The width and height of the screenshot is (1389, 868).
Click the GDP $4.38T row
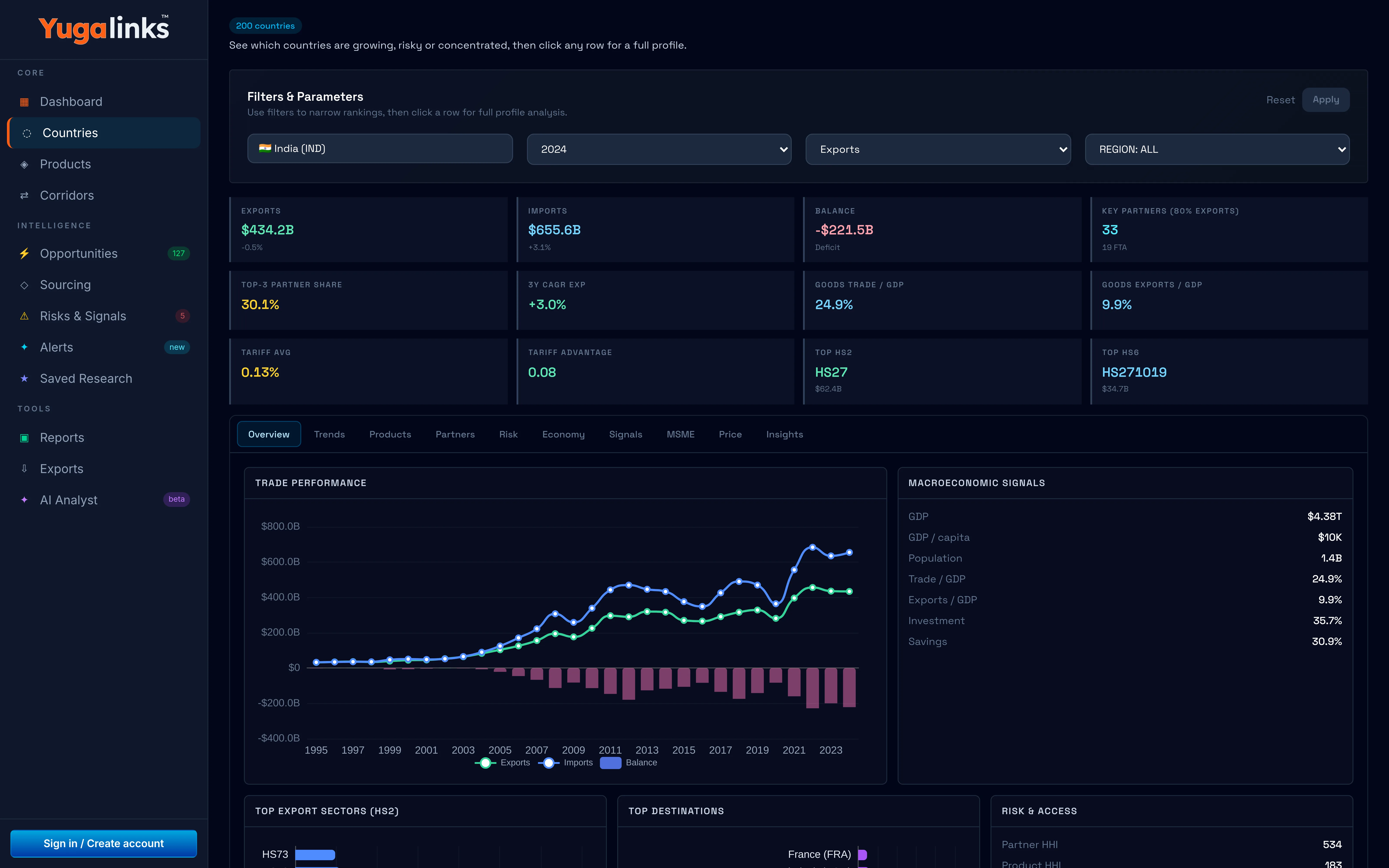point(1125,517)
